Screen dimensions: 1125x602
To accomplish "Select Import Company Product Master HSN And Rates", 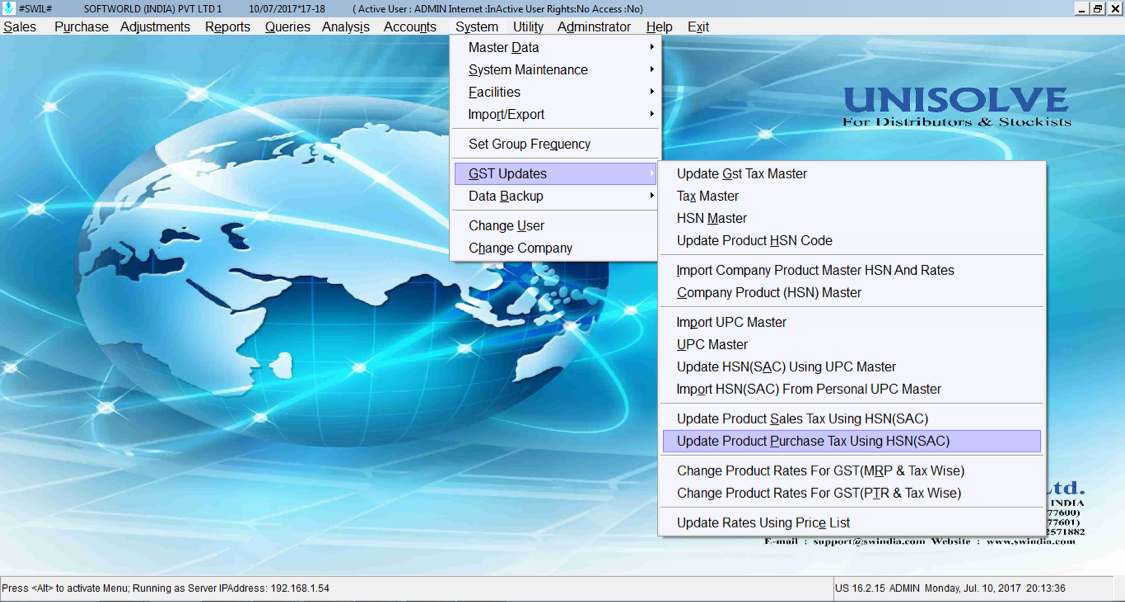I will click(x=852, y=270).
